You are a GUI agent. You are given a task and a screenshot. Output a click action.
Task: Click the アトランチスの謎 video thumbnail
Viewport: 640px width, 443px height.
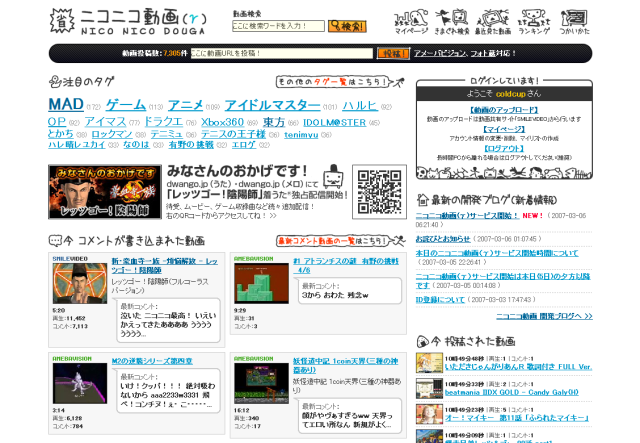[261, 283]
